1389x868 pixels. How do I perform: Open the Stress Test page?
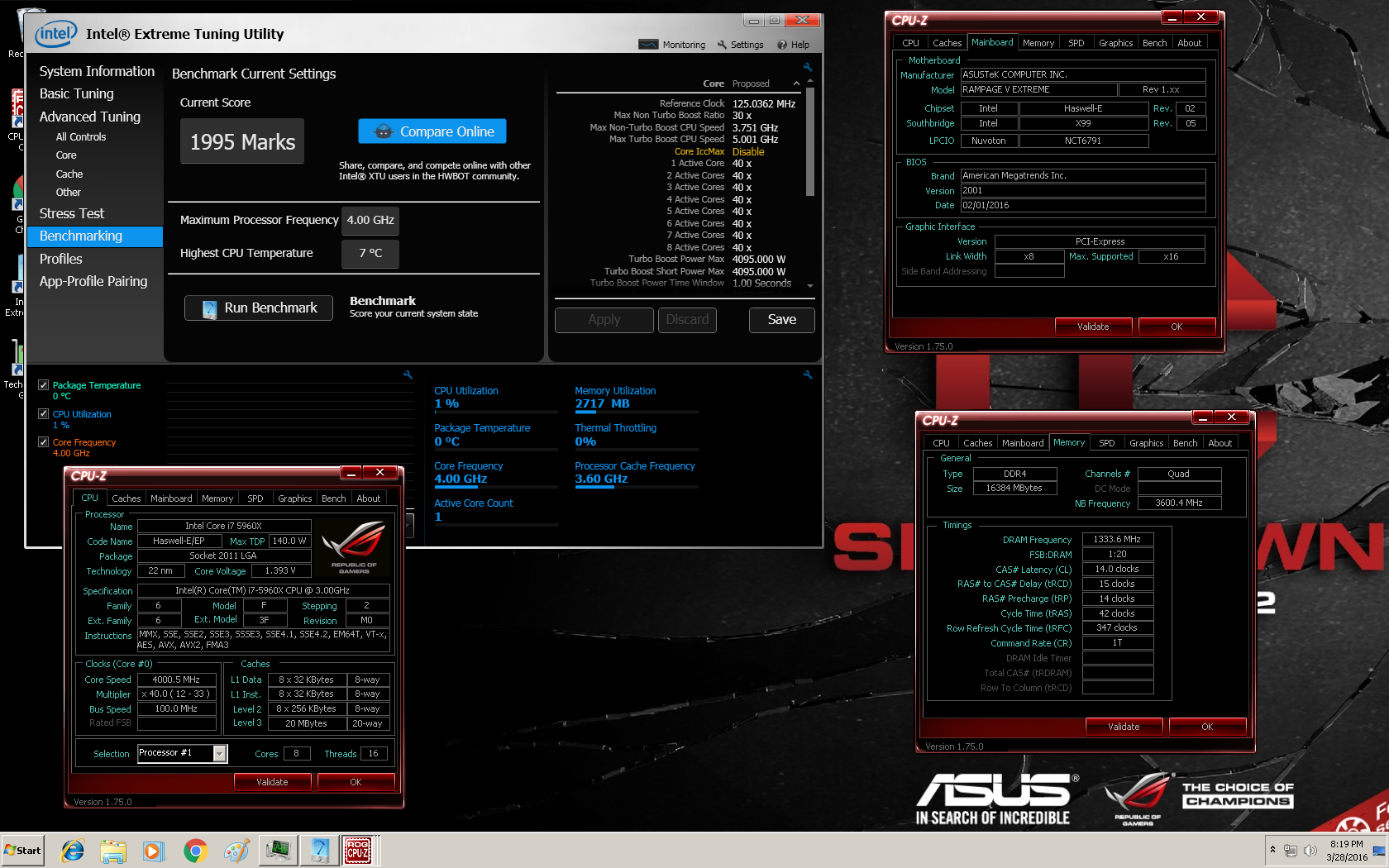[x=72, y=213]
